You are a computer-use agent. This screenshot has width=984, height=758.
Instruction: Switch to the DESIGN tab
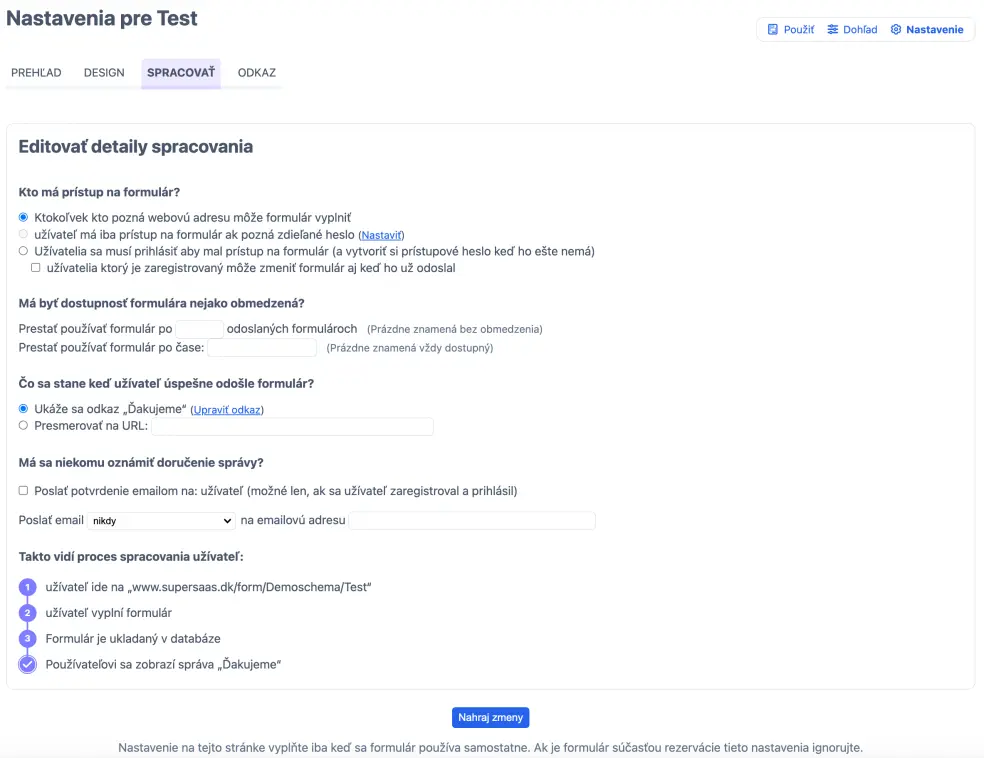point(104,73)
